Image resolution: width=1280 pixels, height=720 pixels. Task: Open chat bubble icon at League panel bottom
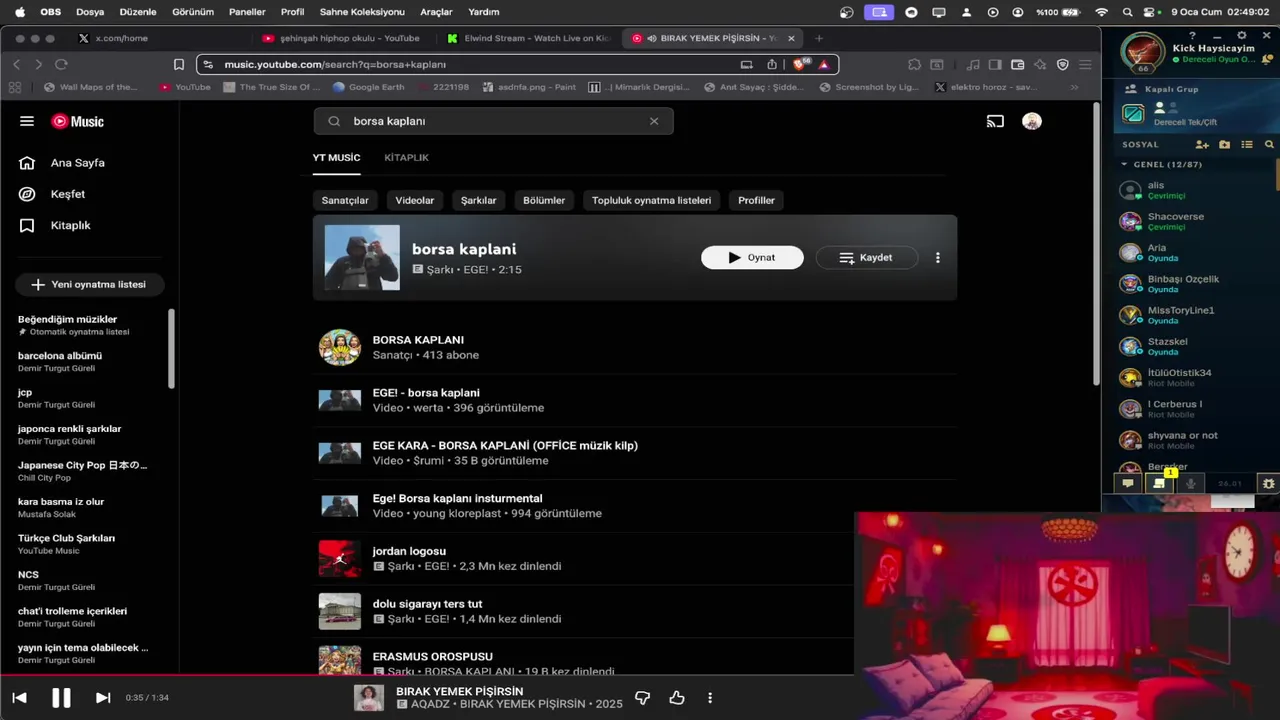[1128, 483]
